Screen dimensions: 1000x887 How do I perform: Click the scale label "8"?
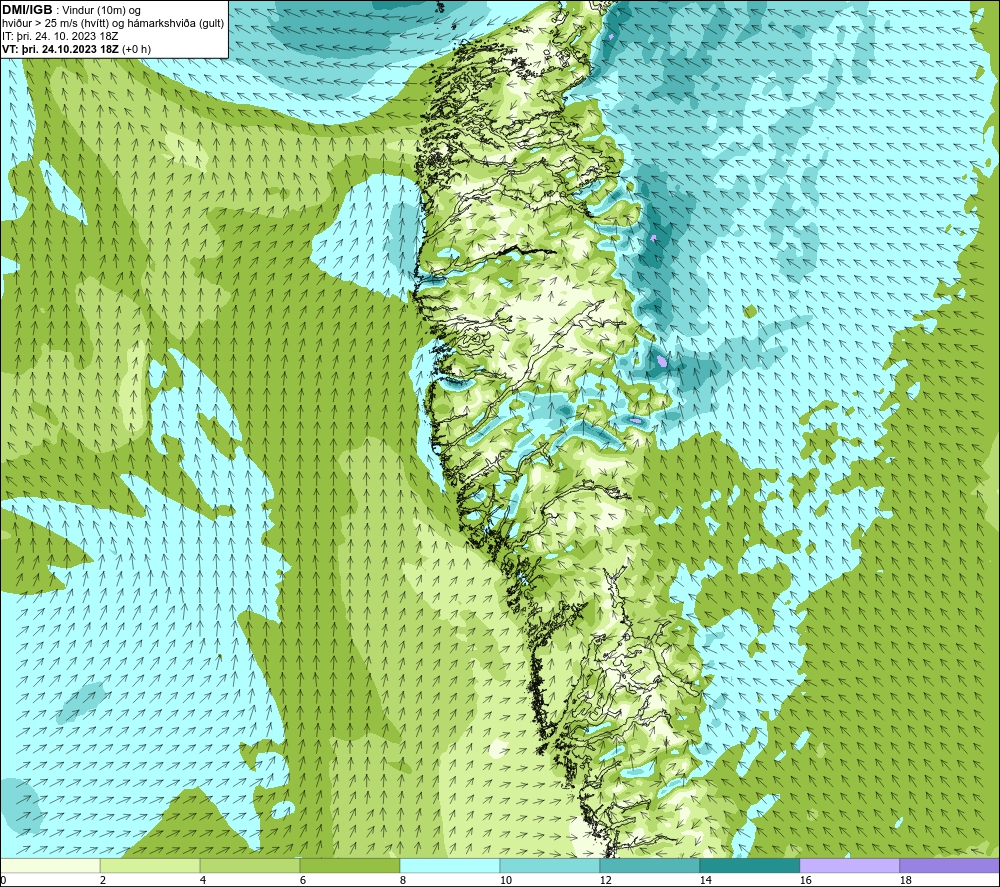(x=402, y=881)
